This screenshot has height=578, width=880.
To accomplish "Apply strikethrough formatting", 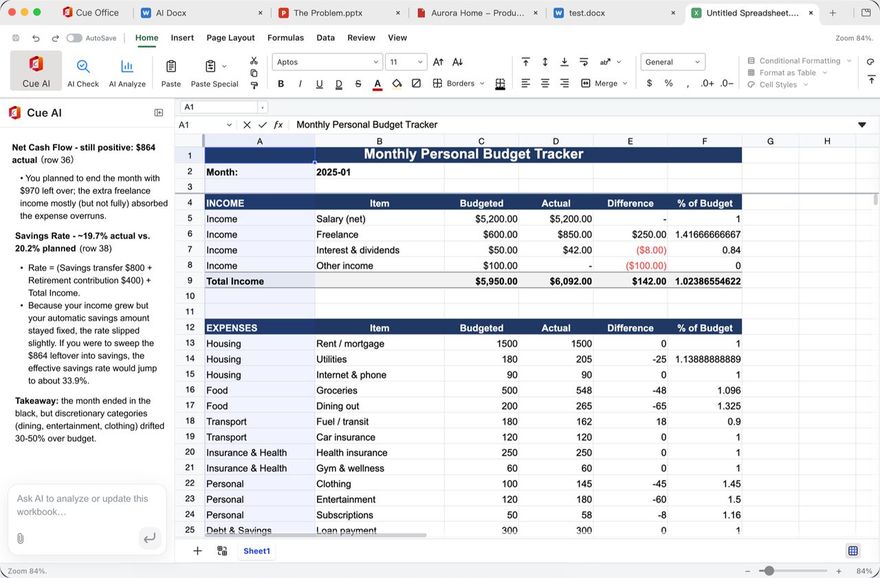I will click(358, 84).
